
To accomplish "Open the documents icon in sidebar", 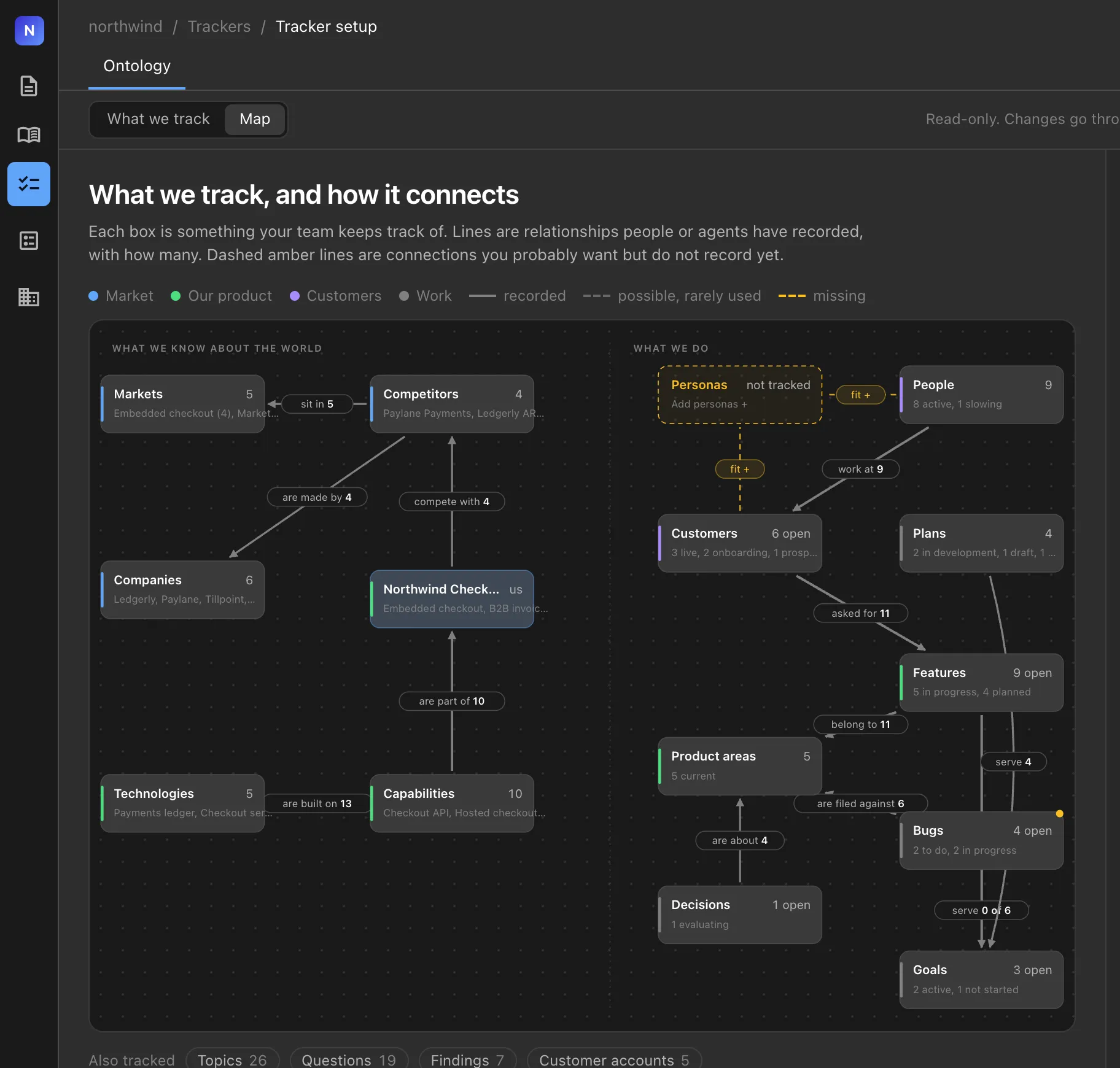I will (29, 86).
